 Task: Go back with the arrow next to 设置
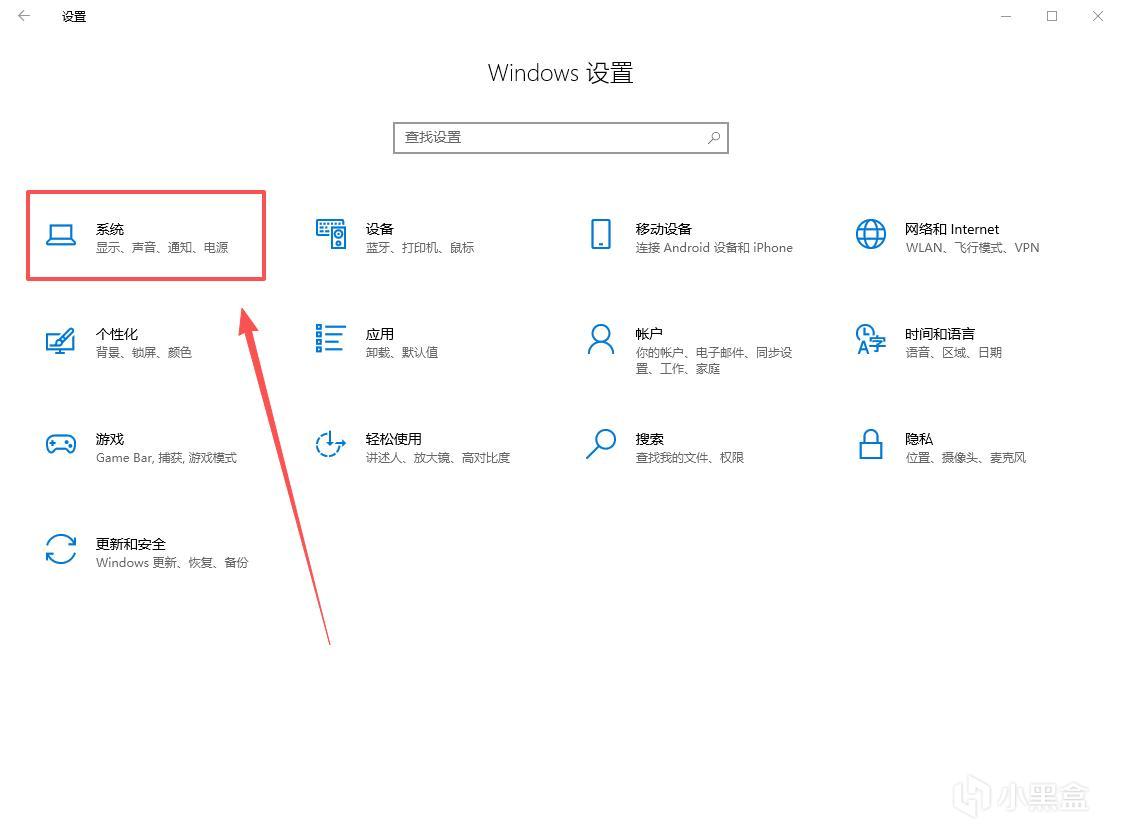[x=24, y=16]
